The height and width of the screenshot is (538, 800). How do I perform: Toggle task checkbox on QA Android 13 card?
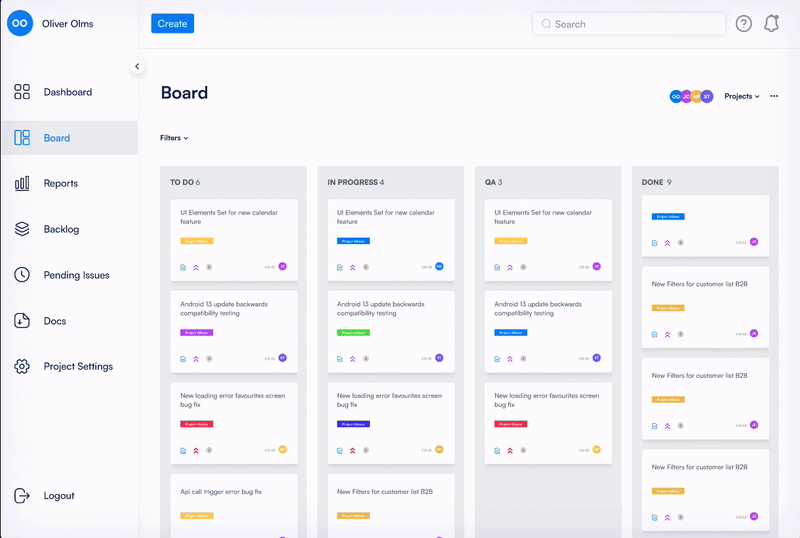point(497,359)
